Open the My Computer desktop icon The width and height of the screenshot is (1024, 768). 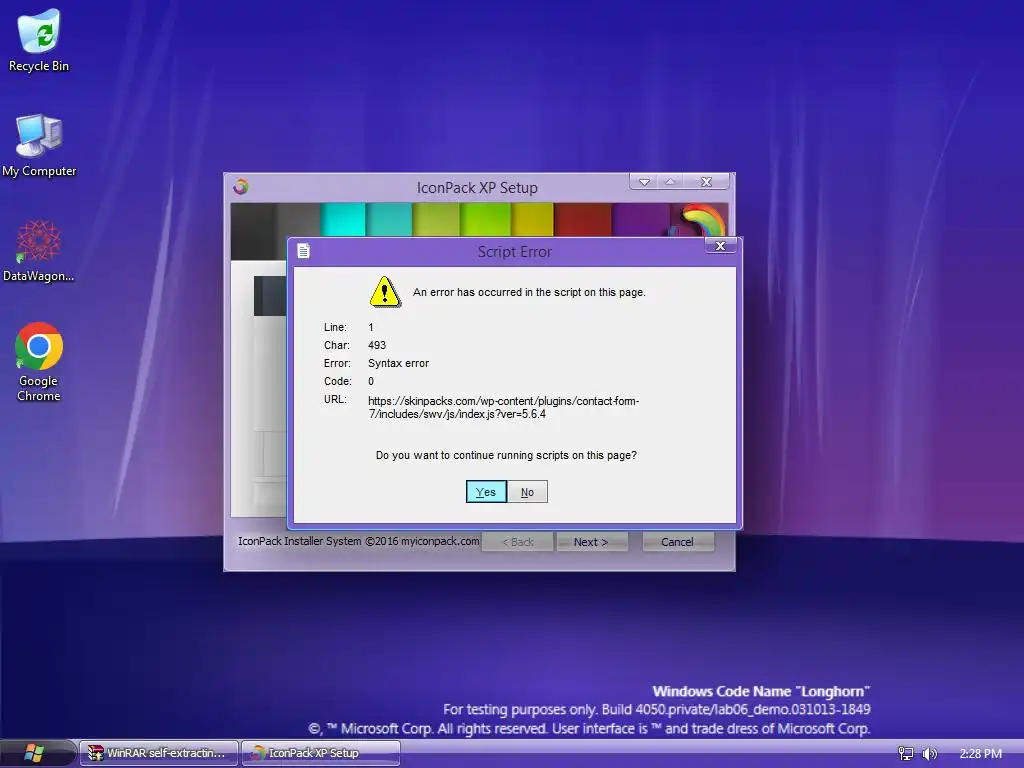[x=39, y=145]
